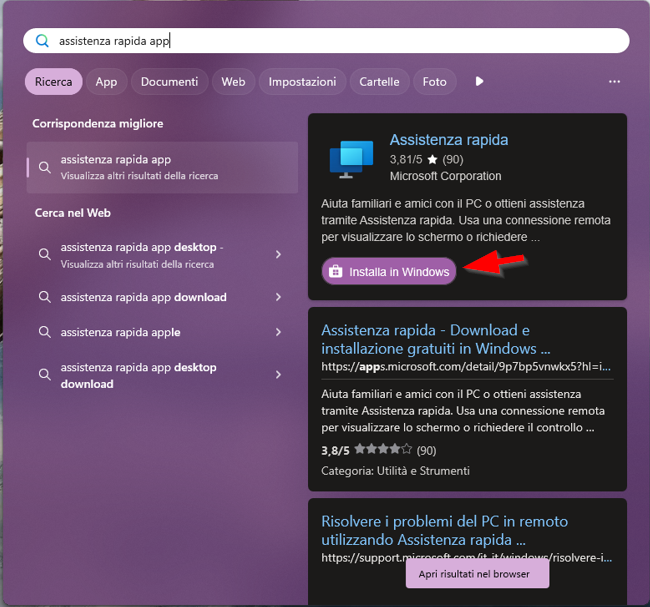Screen dimensions: 650x607
Task: Switch to the Foto filter tab
Action: point(434,82)
